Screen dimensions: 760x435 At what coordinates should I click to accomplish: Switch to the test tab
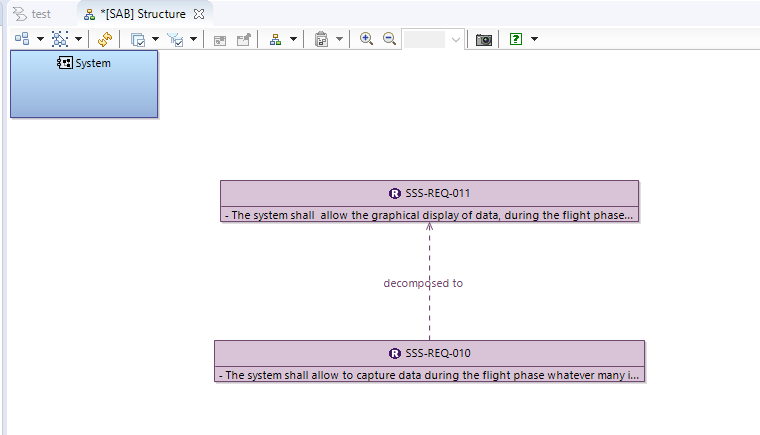32,14
